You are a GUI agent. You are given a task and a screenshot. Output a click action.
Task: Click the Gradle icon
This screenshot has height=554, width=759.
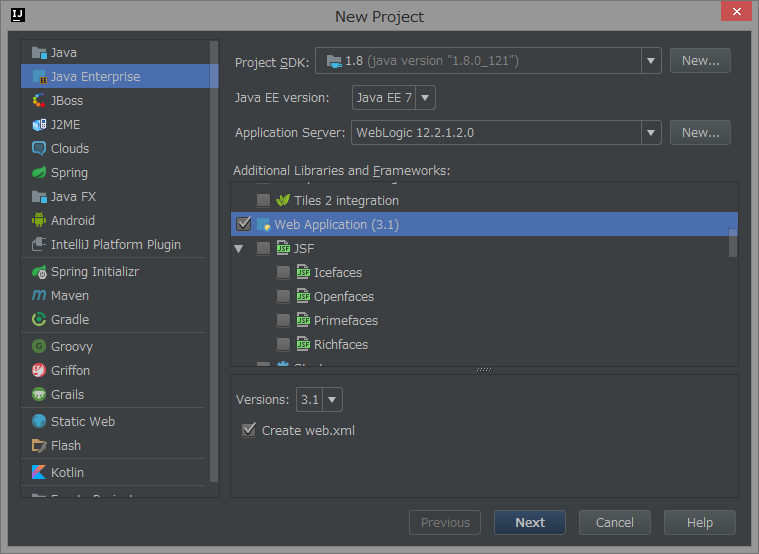pos(39,319)
